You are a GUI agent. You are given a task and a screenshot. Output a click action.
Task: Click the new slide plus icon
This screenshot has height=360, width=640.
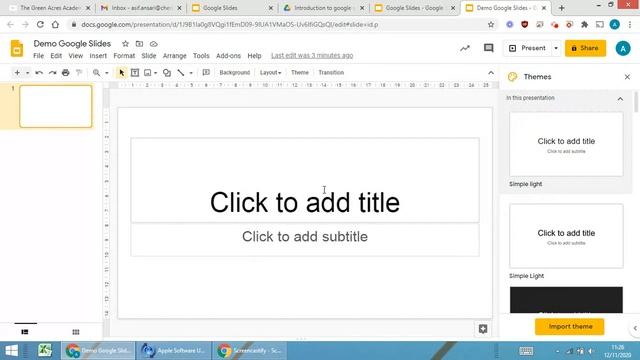[x=17, y=73]
